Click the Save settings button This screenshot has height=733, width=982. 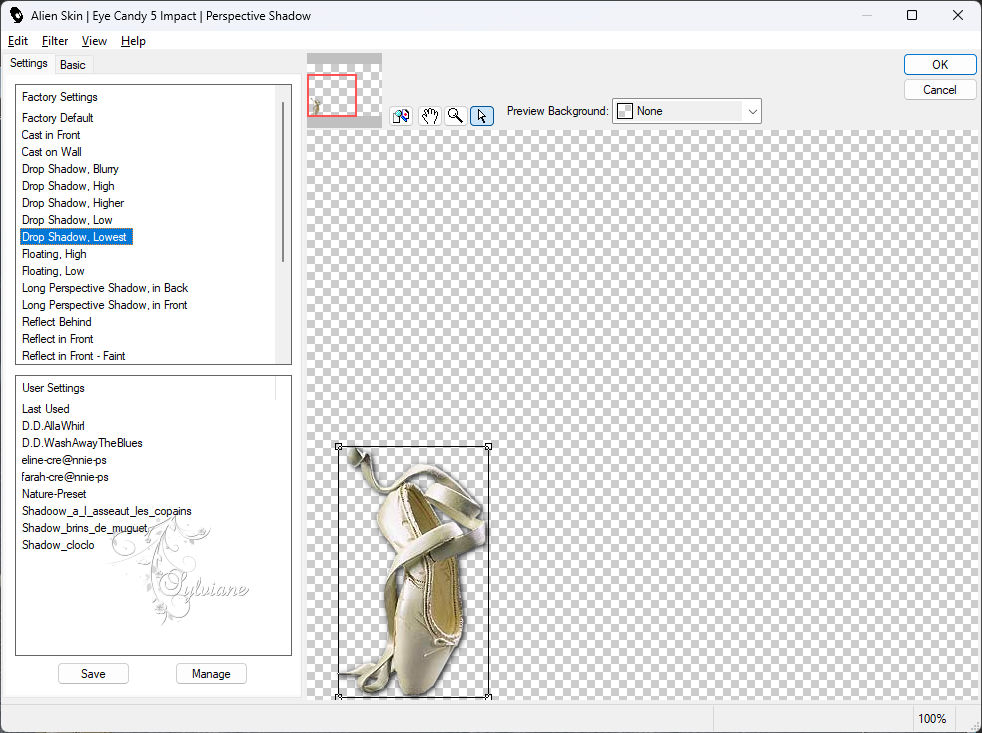[x=93, y=673]
